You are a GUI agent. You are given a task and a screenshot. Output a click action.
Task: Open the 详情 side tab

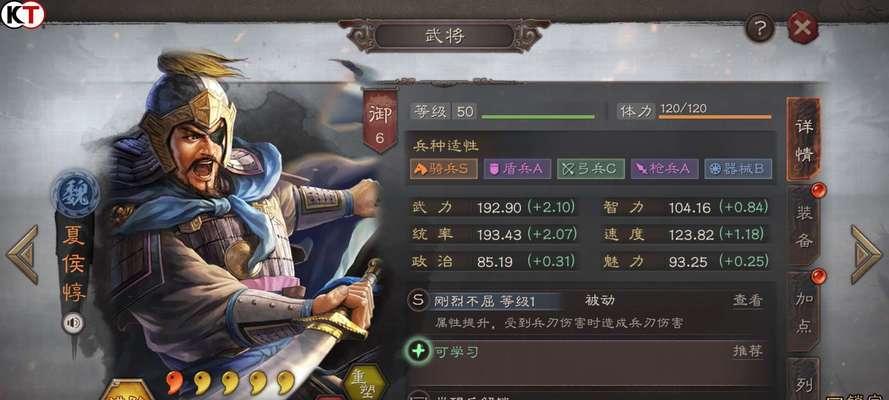tap(803, 140)
